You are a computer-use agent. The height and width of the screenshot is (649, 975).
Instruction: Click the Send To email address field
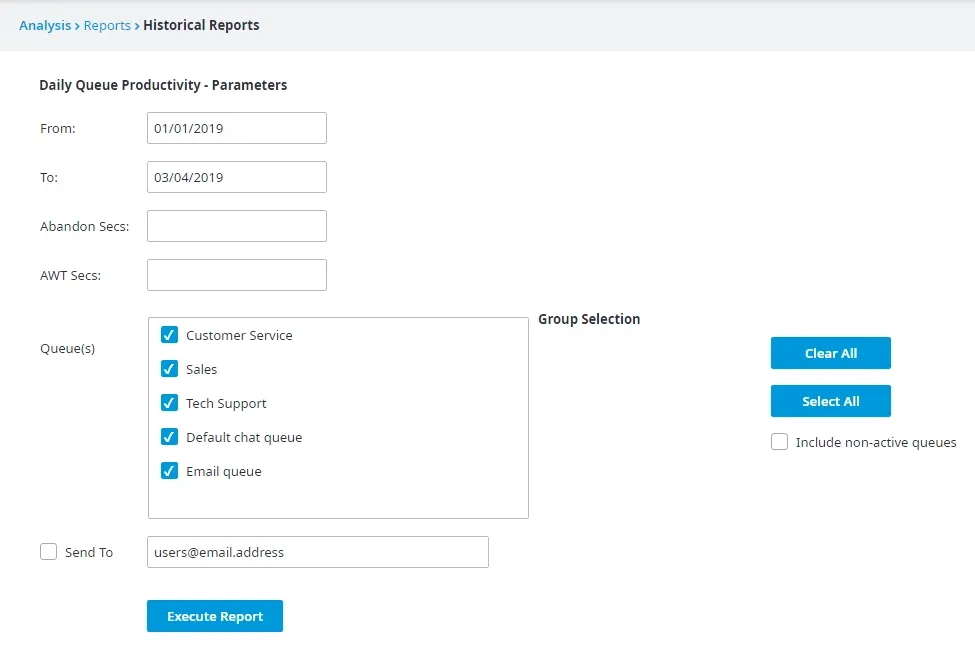(318, 552)
